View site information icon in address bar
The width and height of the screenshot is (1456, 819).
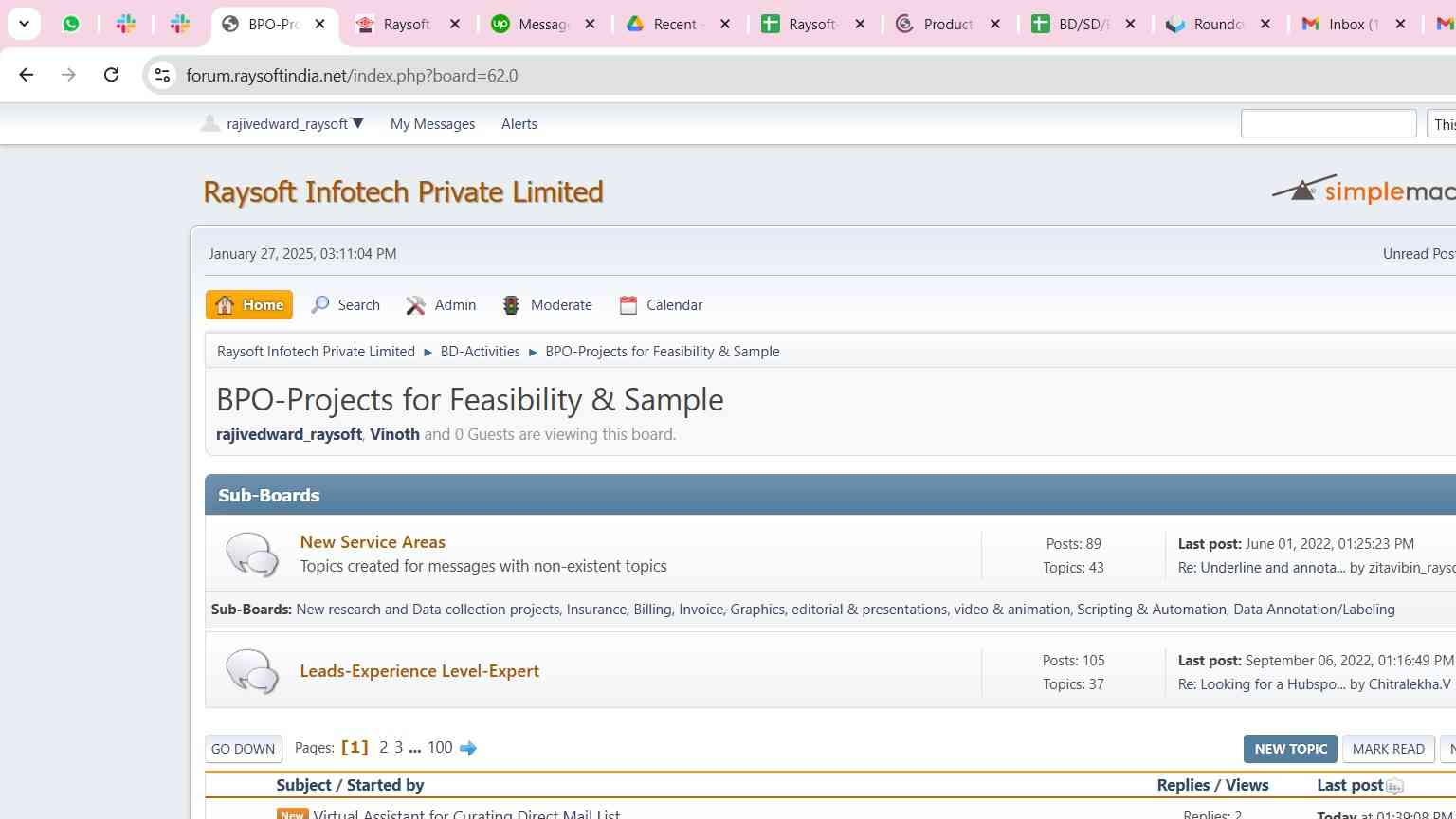(162, 75)
